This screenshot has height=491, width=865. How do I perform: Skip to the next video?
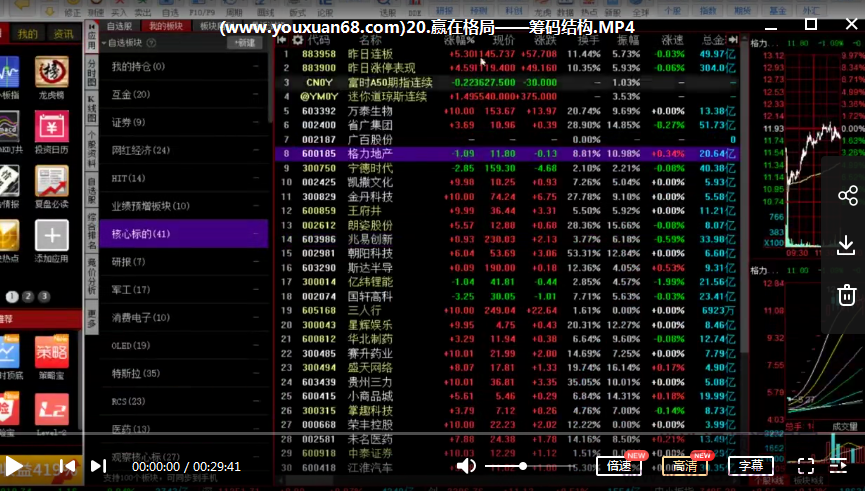pos(98,466)
